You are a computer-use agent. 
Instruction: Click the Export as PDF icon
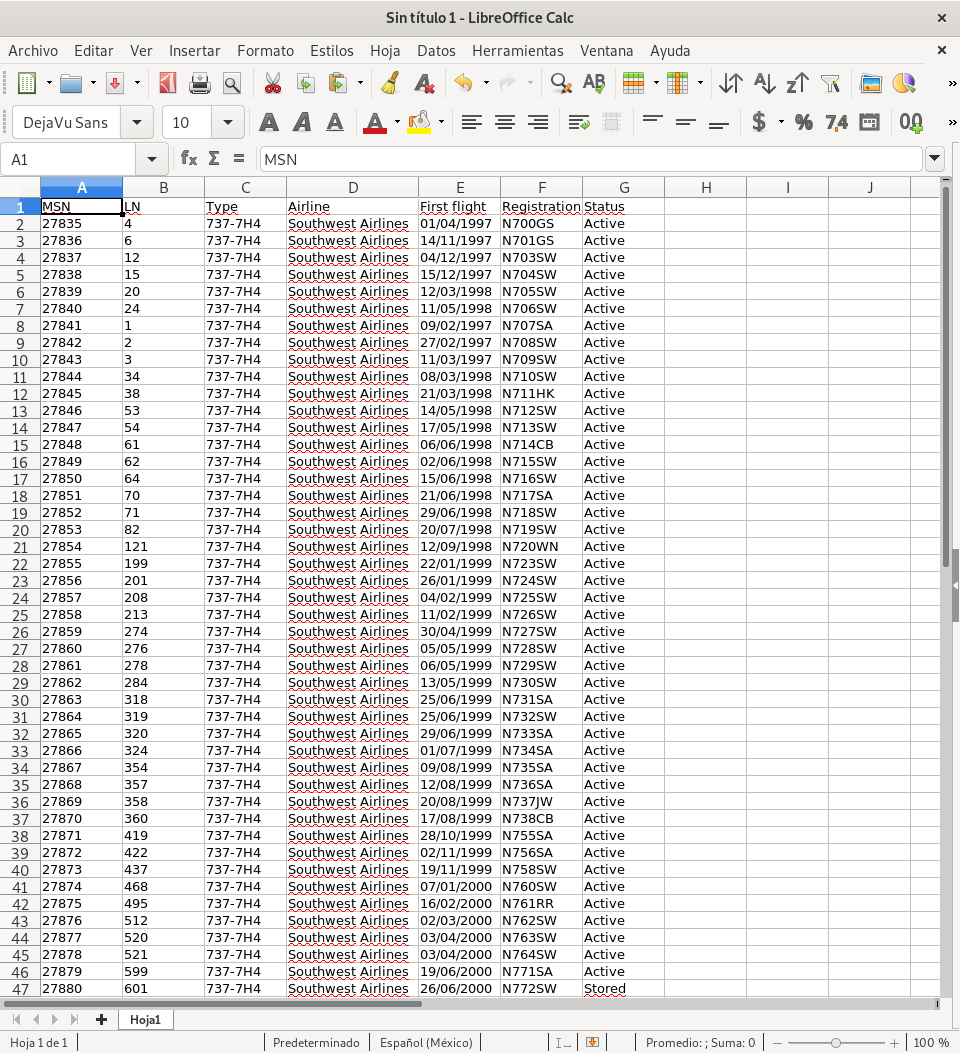[167, 84]
